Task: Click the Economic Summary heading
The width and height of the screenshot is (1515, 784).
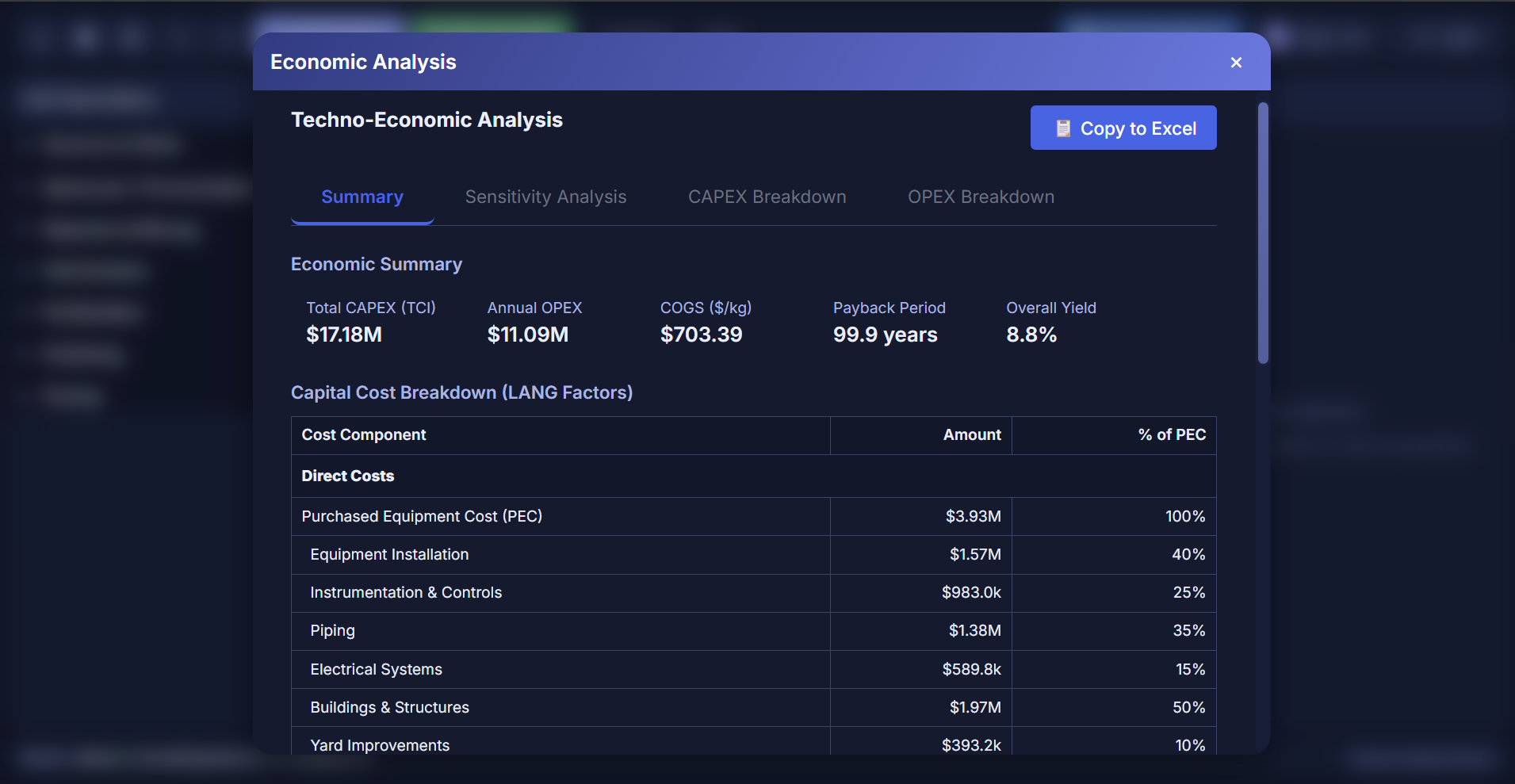Action: click(x=377, y=265)
